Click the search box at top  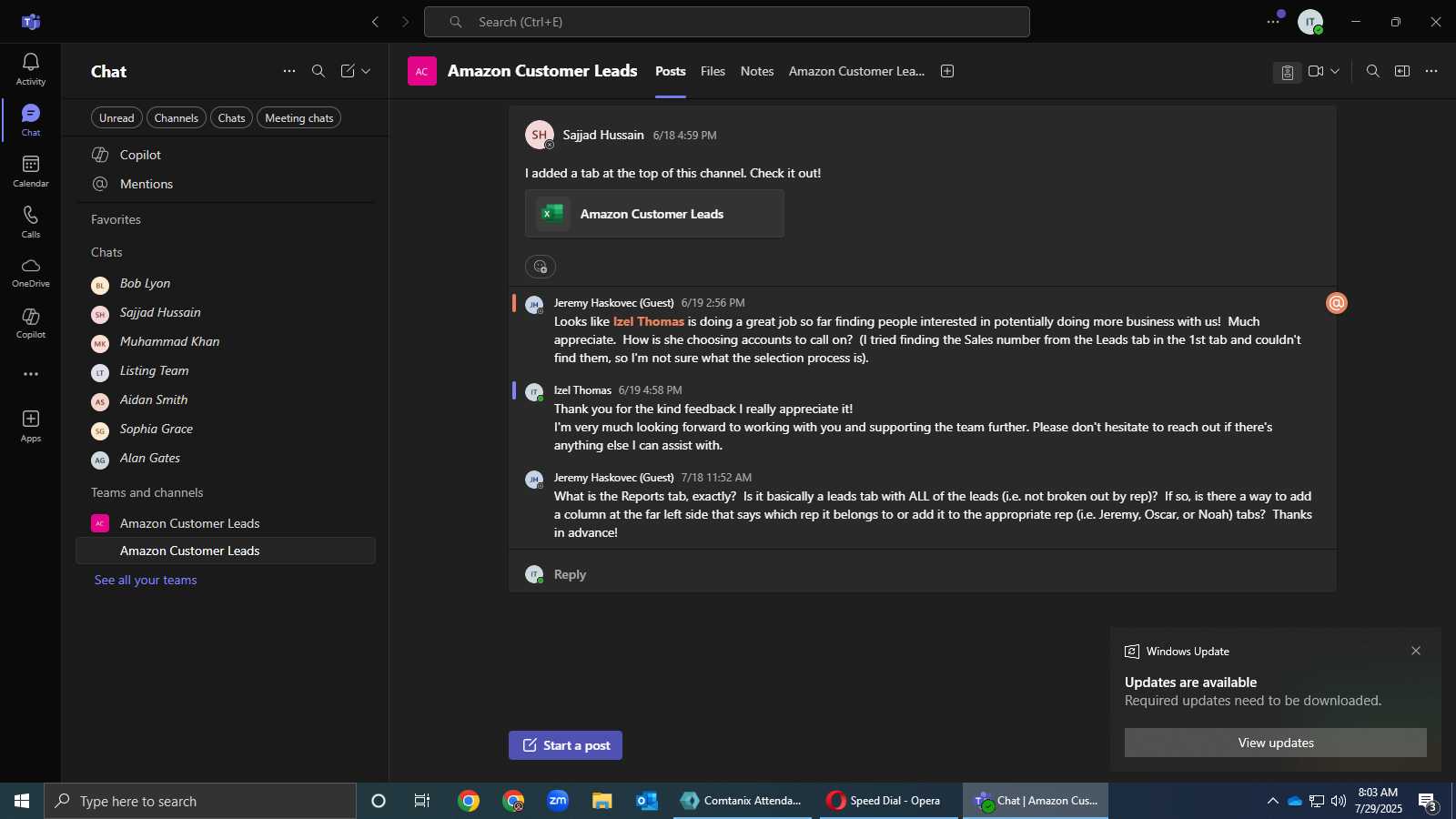point(727,22)
